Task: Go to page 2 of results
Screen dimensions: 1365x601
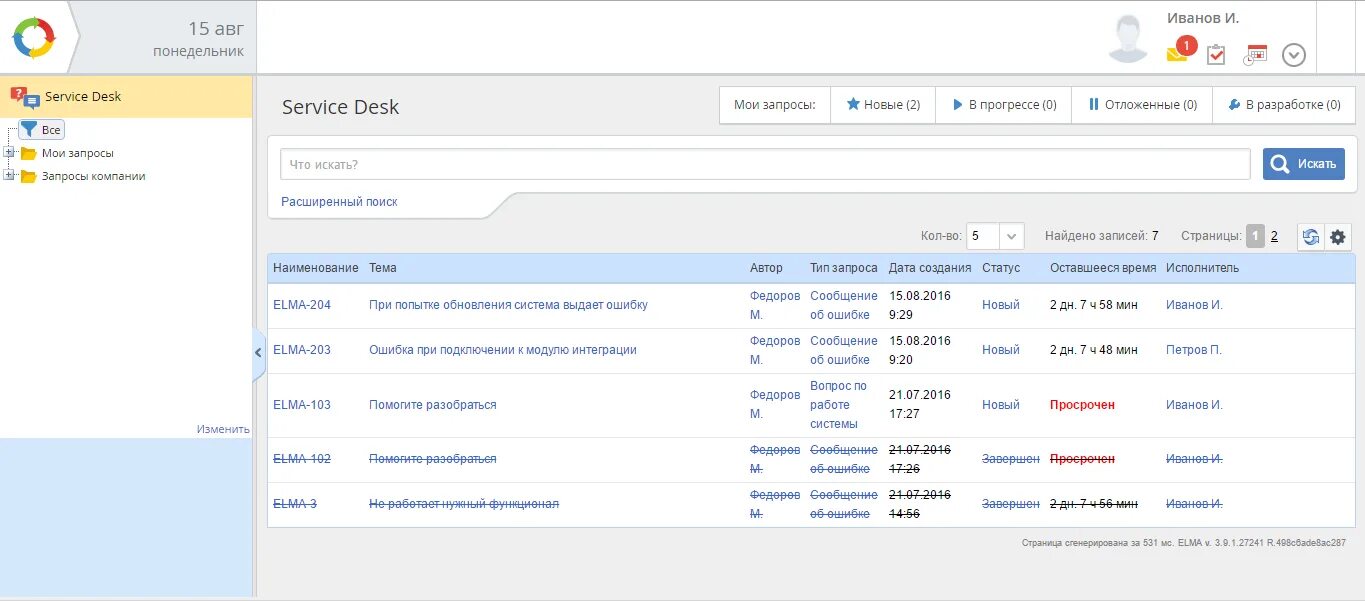Action: coord(1274,237)
